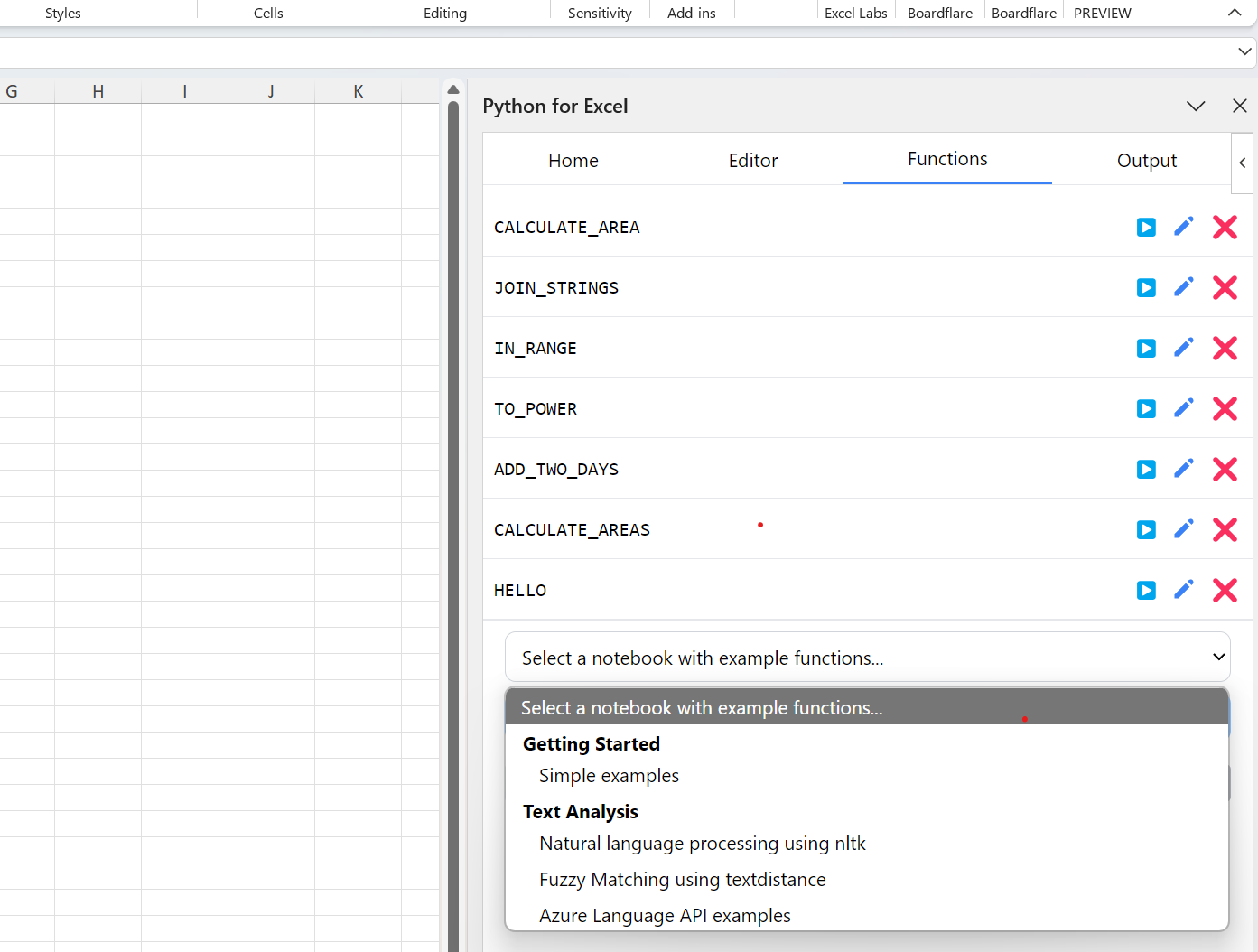Delete the HELLO function

[x=1225, y=590]
